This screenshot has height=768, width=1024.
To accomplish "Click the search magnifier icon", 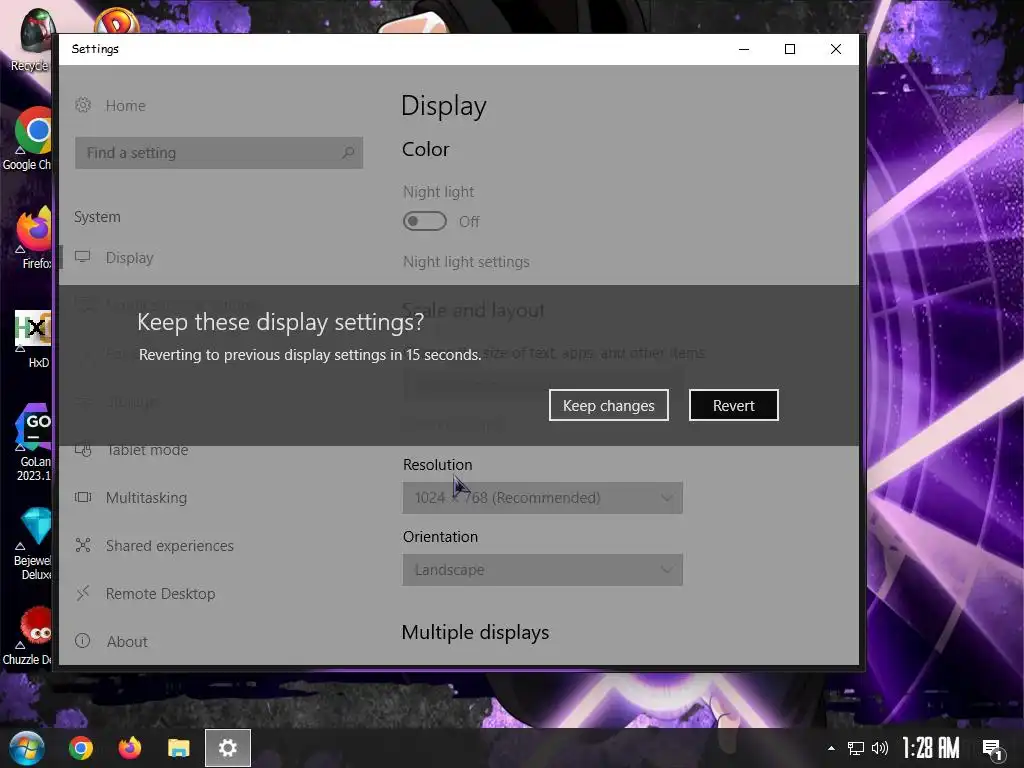I will pyautogui.click(x=348, y=153).
